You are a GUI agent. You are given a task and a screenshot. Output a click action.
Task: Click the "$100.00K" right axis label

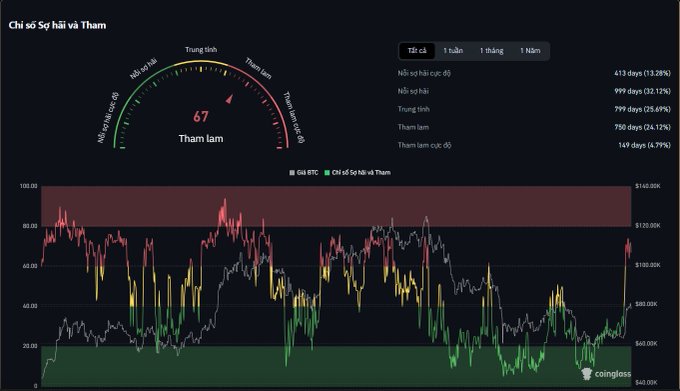[647, 265]
